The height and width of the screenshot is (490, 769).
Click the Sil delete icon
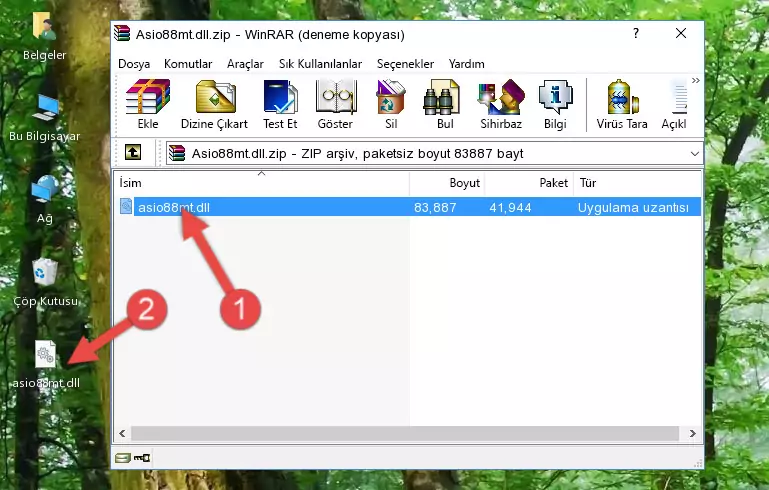click(391, 104)
